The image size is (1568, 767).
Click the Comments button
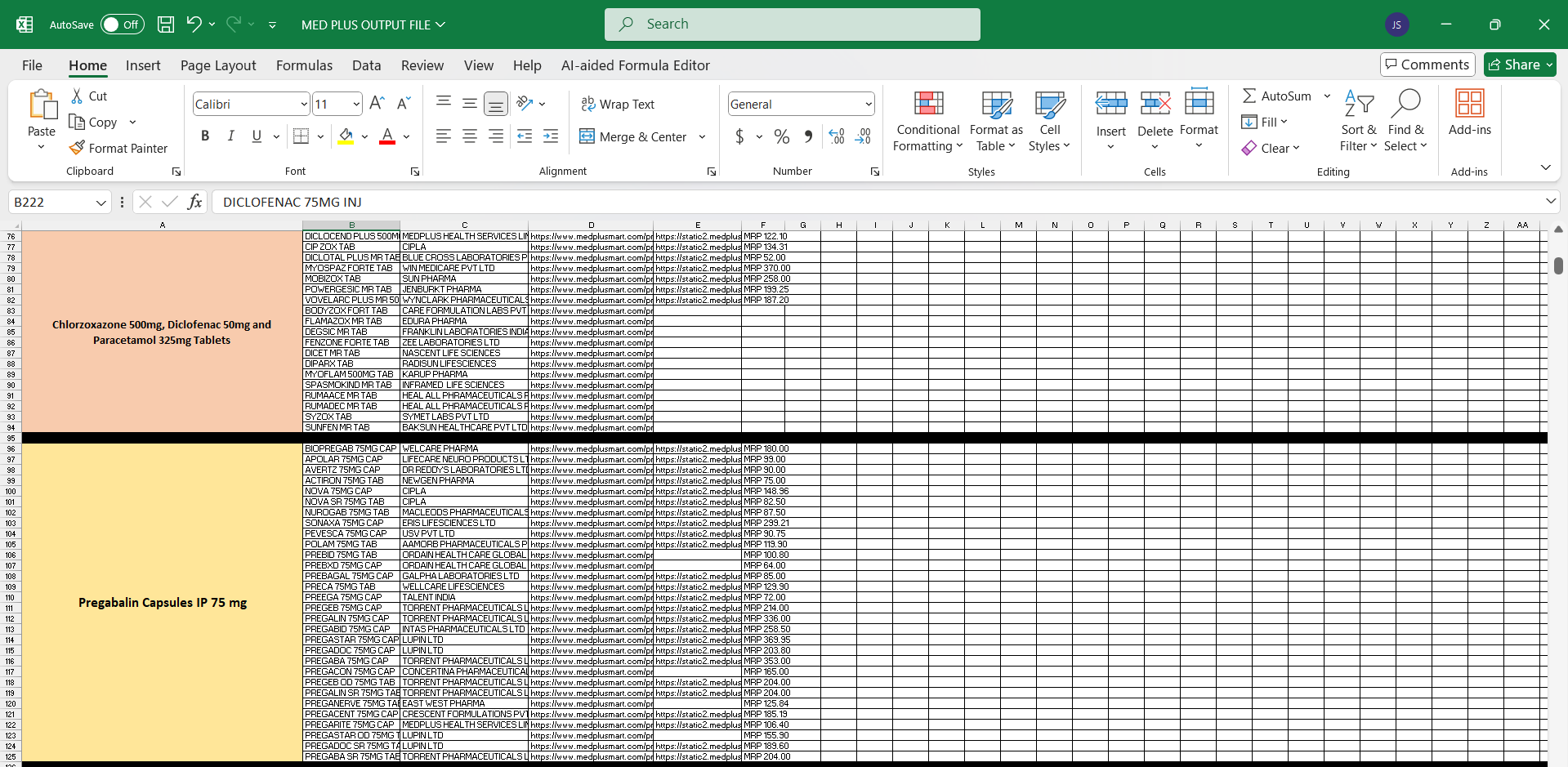coord(1427,65)
